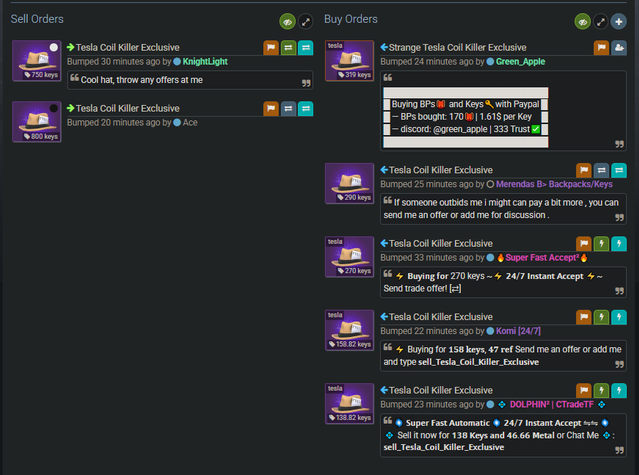
Task: Open Merendas' Tesla Coil Killer Exclusive listing title
Action: [x=441, y=170]
